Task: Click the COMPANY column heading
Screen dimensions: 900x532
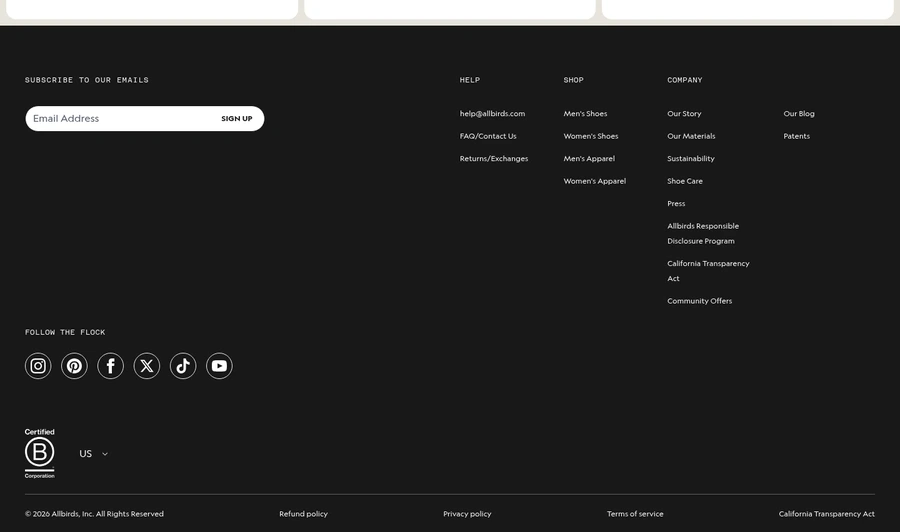Action: [x=685, y=80]
